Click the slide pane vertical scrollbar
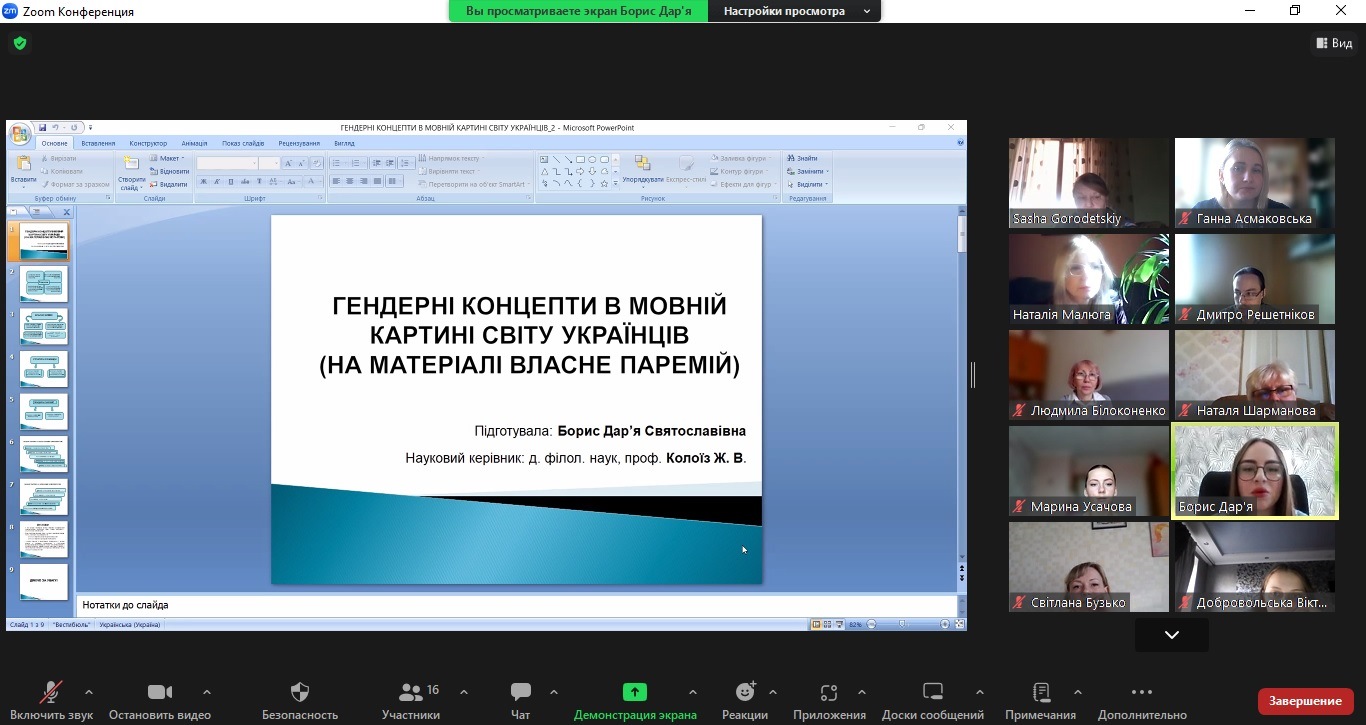The width and height of the screenshot is (1366, 725). [962, 385]
